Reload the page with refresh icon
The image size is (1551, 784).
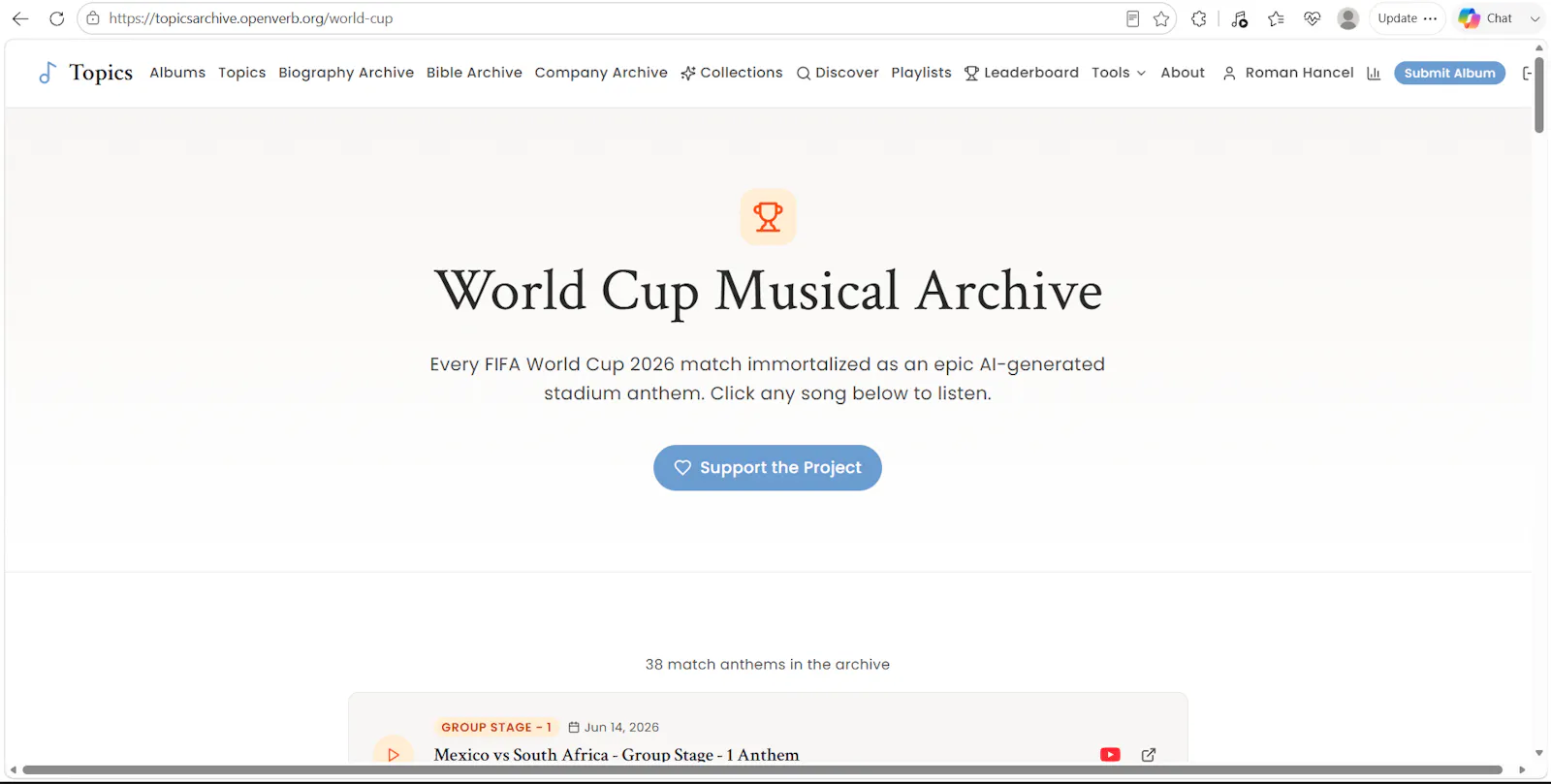point(56,18)
